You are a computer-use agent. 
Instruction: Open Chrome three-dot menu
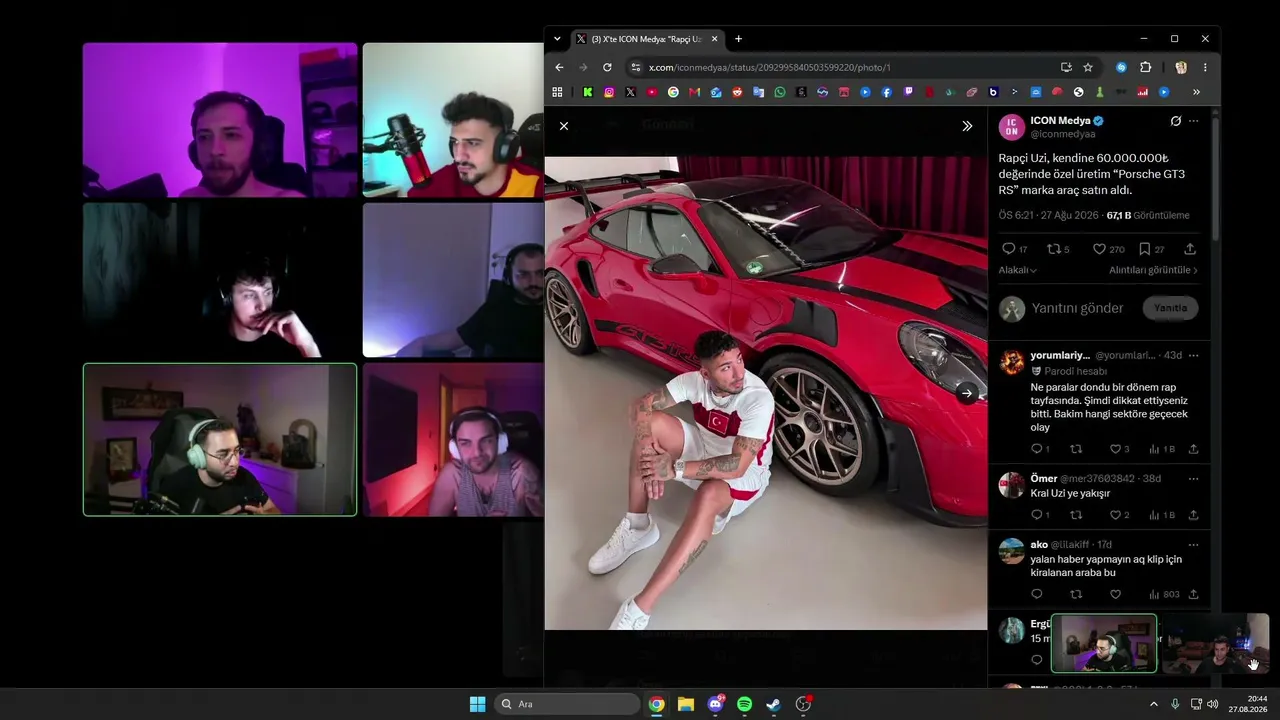point(1205,67)
